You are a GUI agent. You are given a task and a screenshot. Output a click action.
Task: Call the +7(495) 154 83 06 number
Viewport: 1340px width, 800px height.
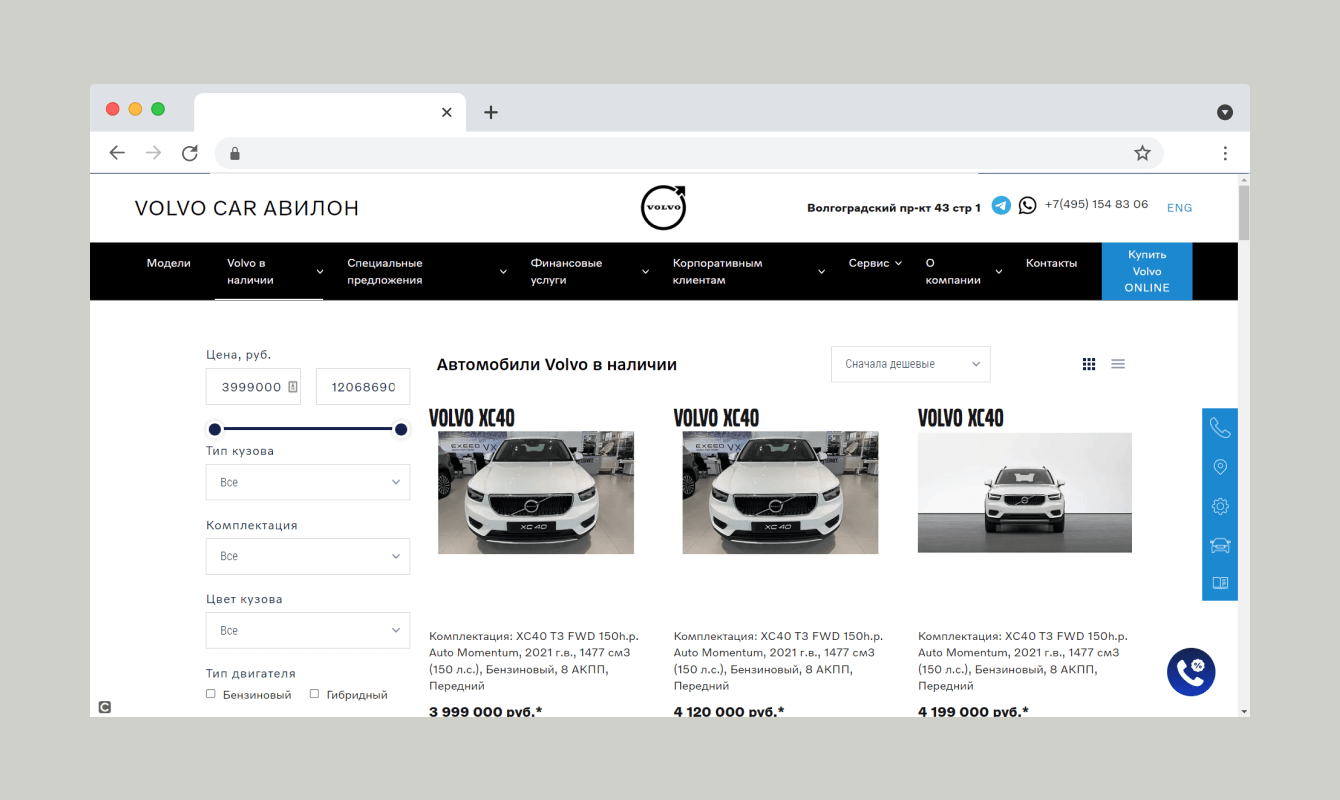click(x=1097, y=204)
